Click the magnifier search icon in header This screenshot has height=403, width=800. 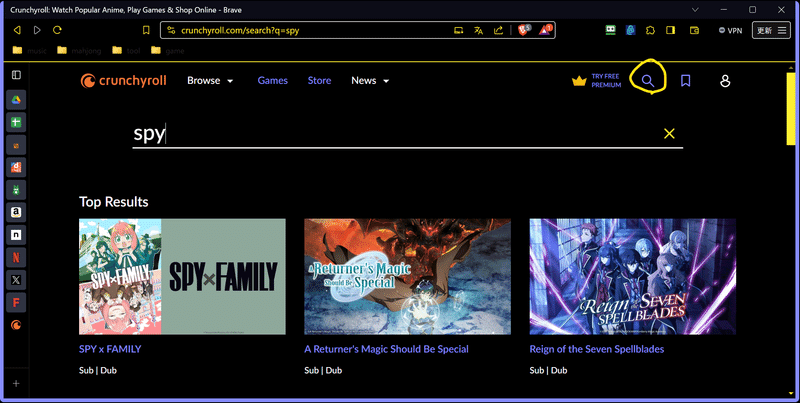point(647,81)
